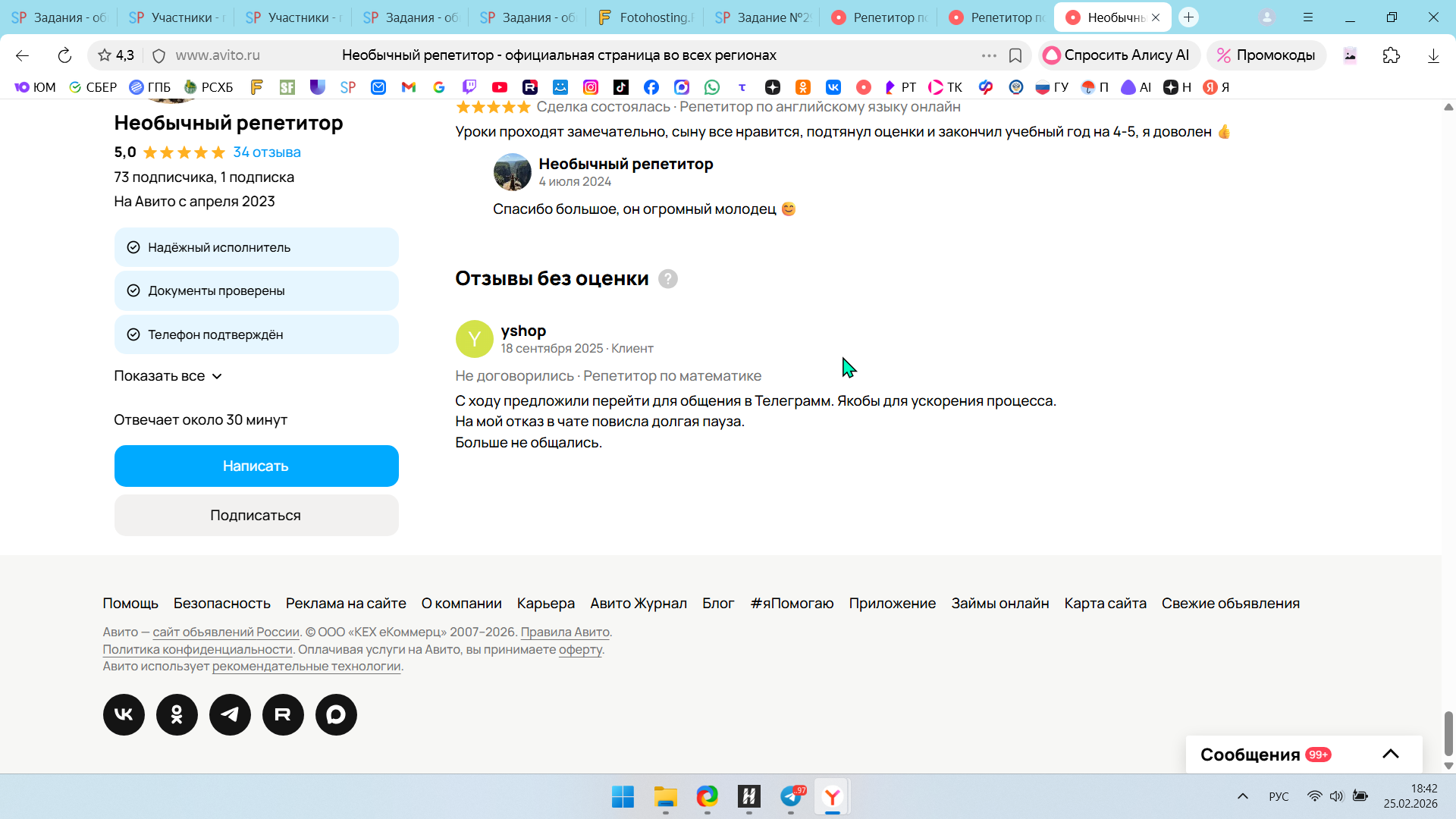Open the Безопасность footer menu item

tap(221, 604)
